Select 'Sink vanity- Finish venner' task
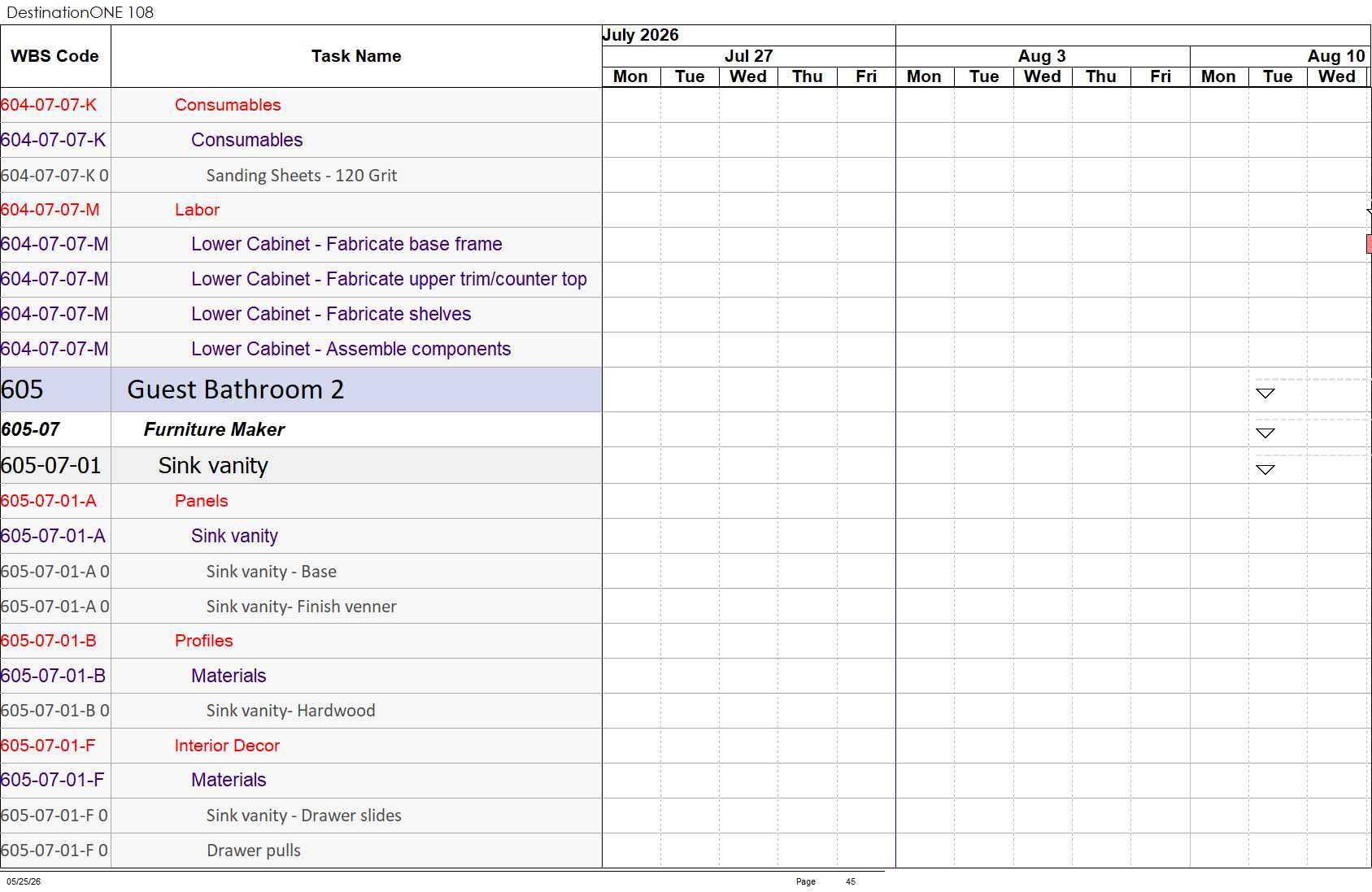Image resolution: width=1372 pixels, height=892 pixels. (301, 607)
